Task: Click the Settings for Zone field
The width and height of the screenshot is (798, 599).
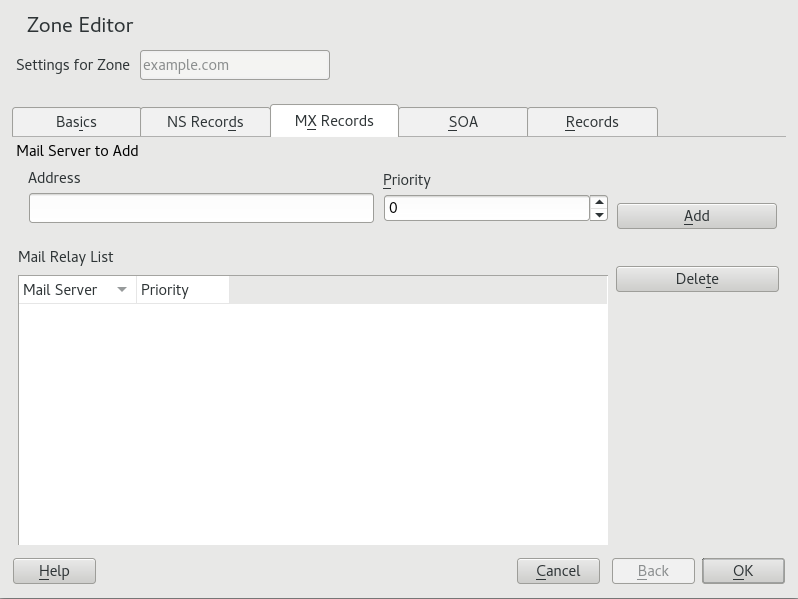Action: click(x=234, y=65)
